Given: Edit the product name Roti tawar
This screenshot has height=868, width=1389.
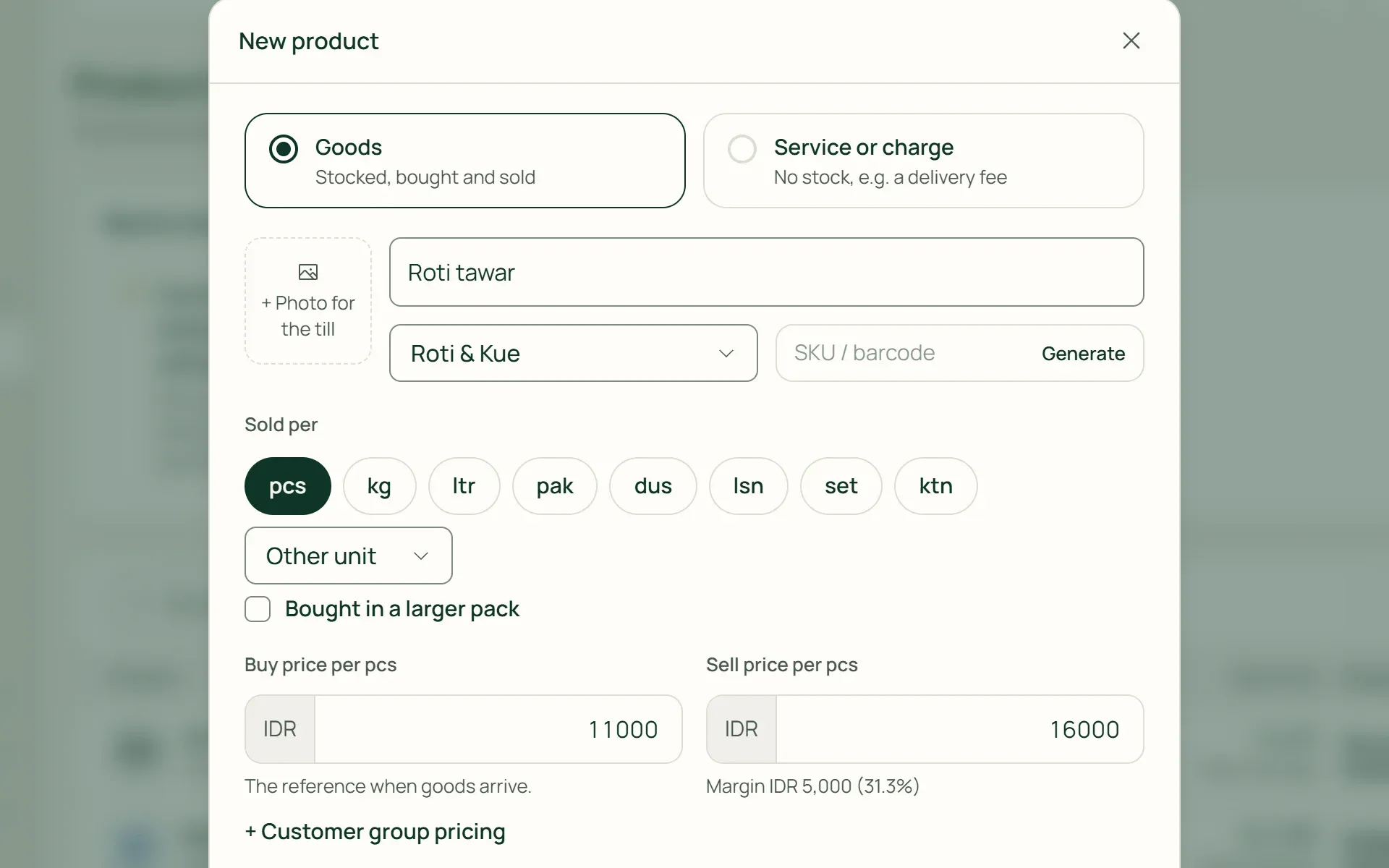Looking at the screenshot, I should (x=766, y=272).
